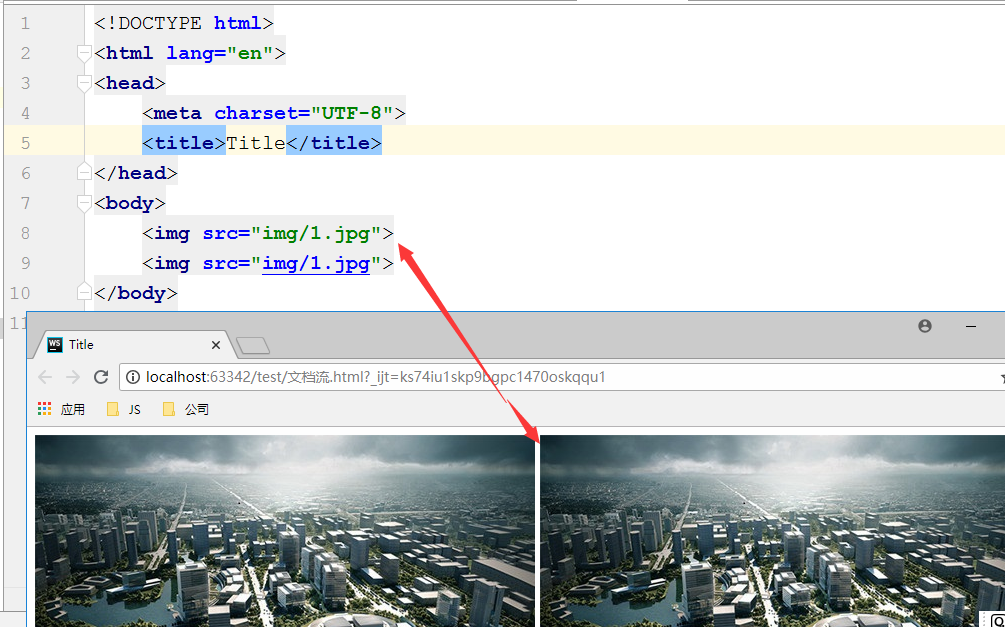Screen dimensions: 1005x627
Task: Click the closing title tag on line 5
Action: 333,143
